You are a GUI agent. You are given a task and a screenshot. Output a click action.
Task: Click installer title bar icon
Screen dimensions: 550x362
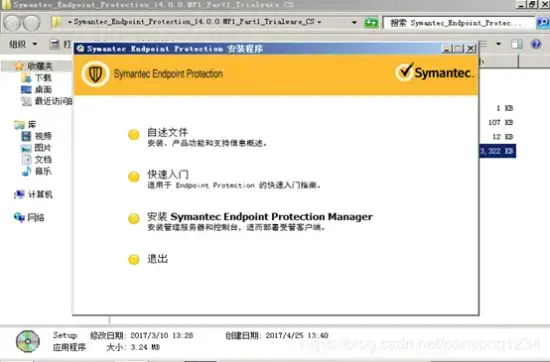click(80, 48)
